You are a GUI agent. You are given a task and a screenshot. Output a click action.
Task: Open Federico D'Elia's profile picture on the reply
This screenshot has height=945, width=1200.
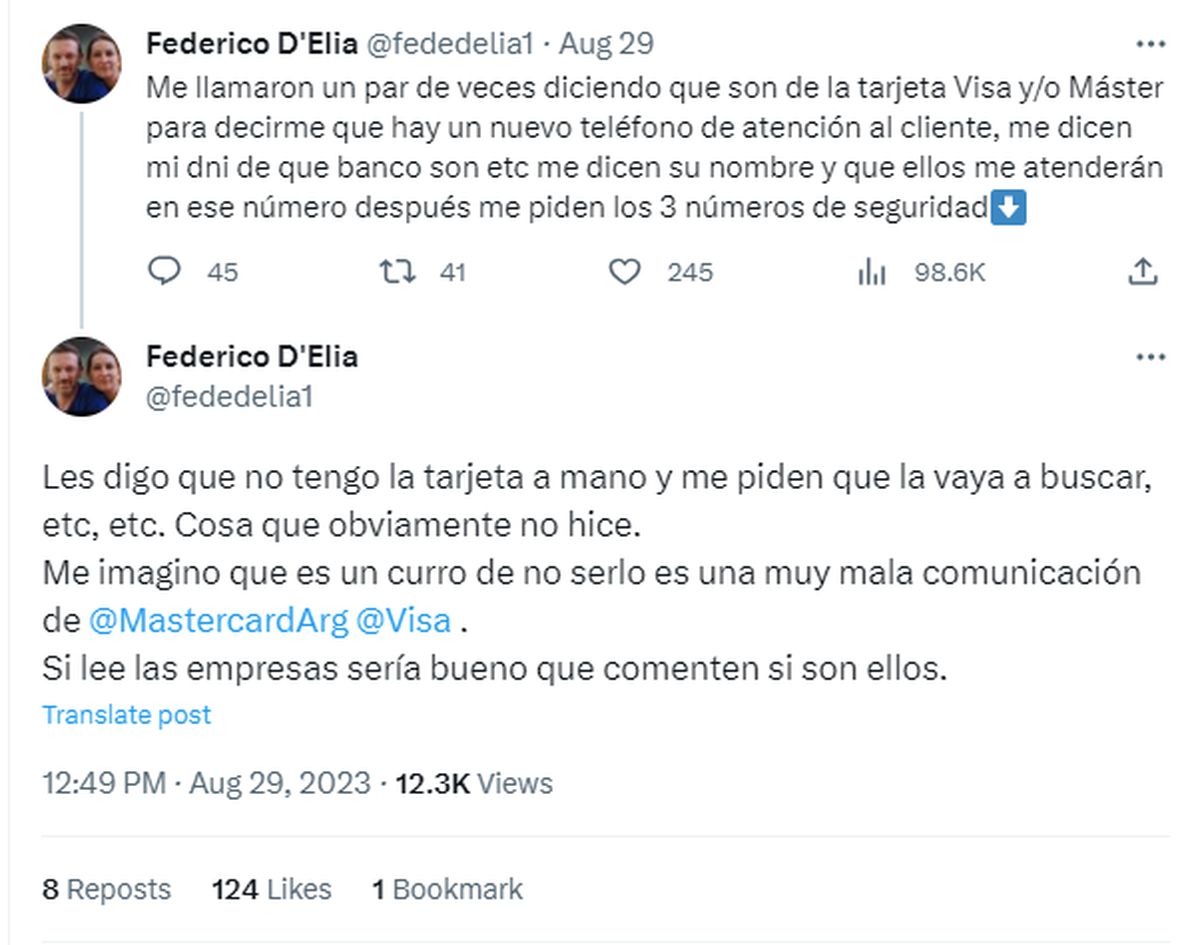[81, 376]
